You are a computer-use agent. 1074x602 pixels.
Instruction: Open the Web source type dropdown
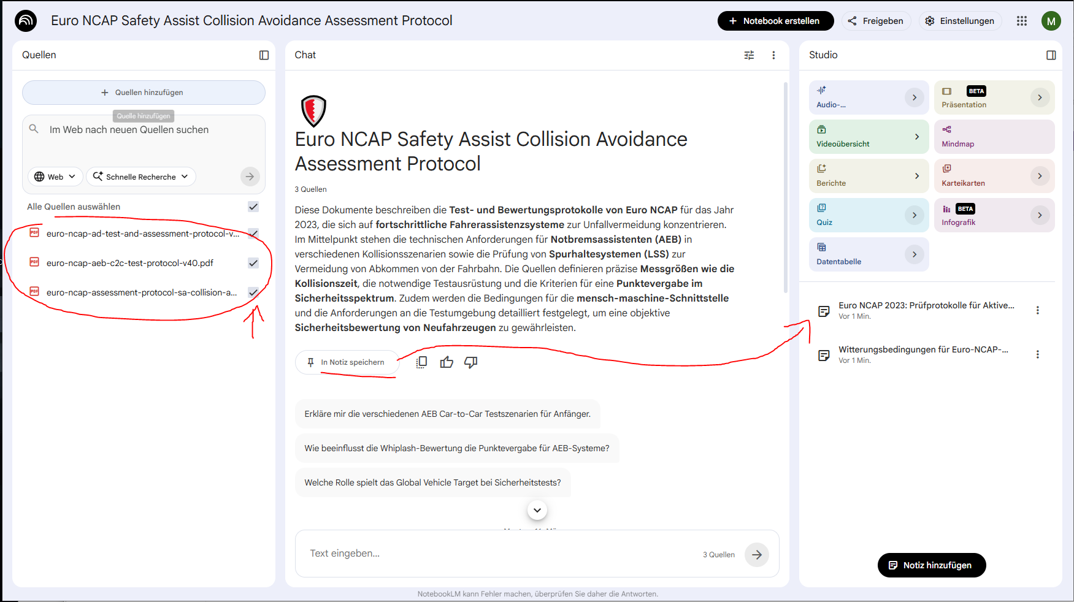tap(55, 177)
